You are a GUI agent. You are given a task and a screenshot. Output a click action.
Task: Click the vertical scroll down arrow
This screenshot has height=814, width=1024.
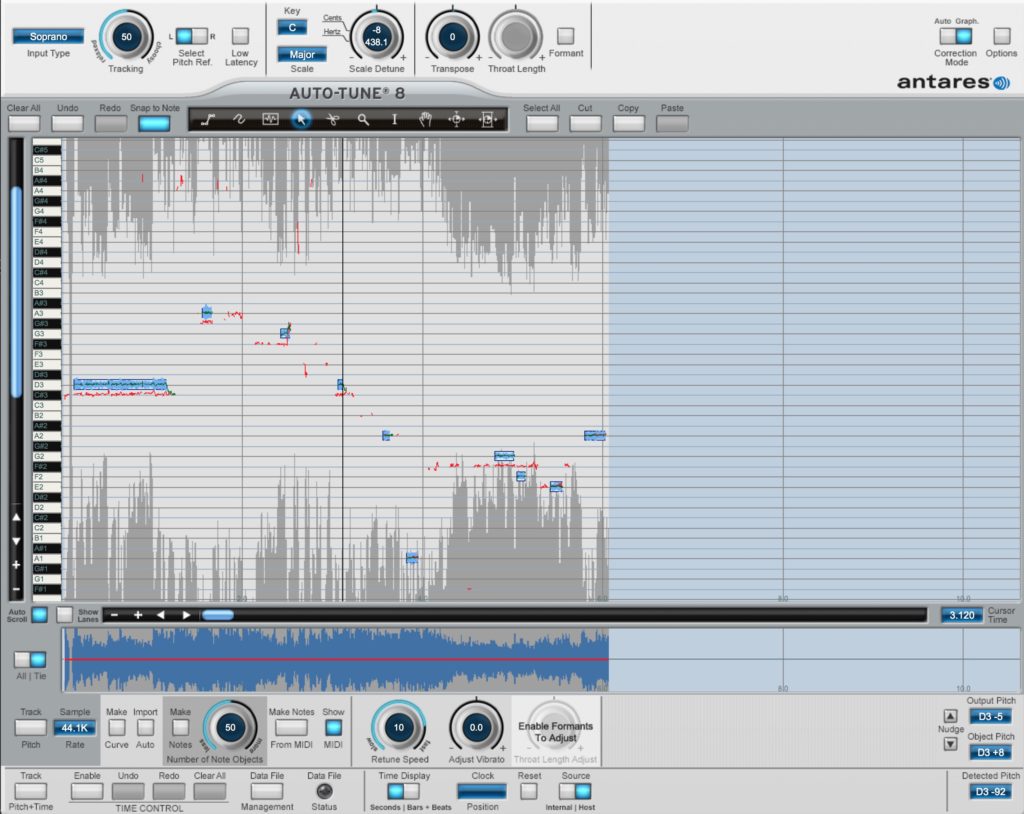pos(16,541)
